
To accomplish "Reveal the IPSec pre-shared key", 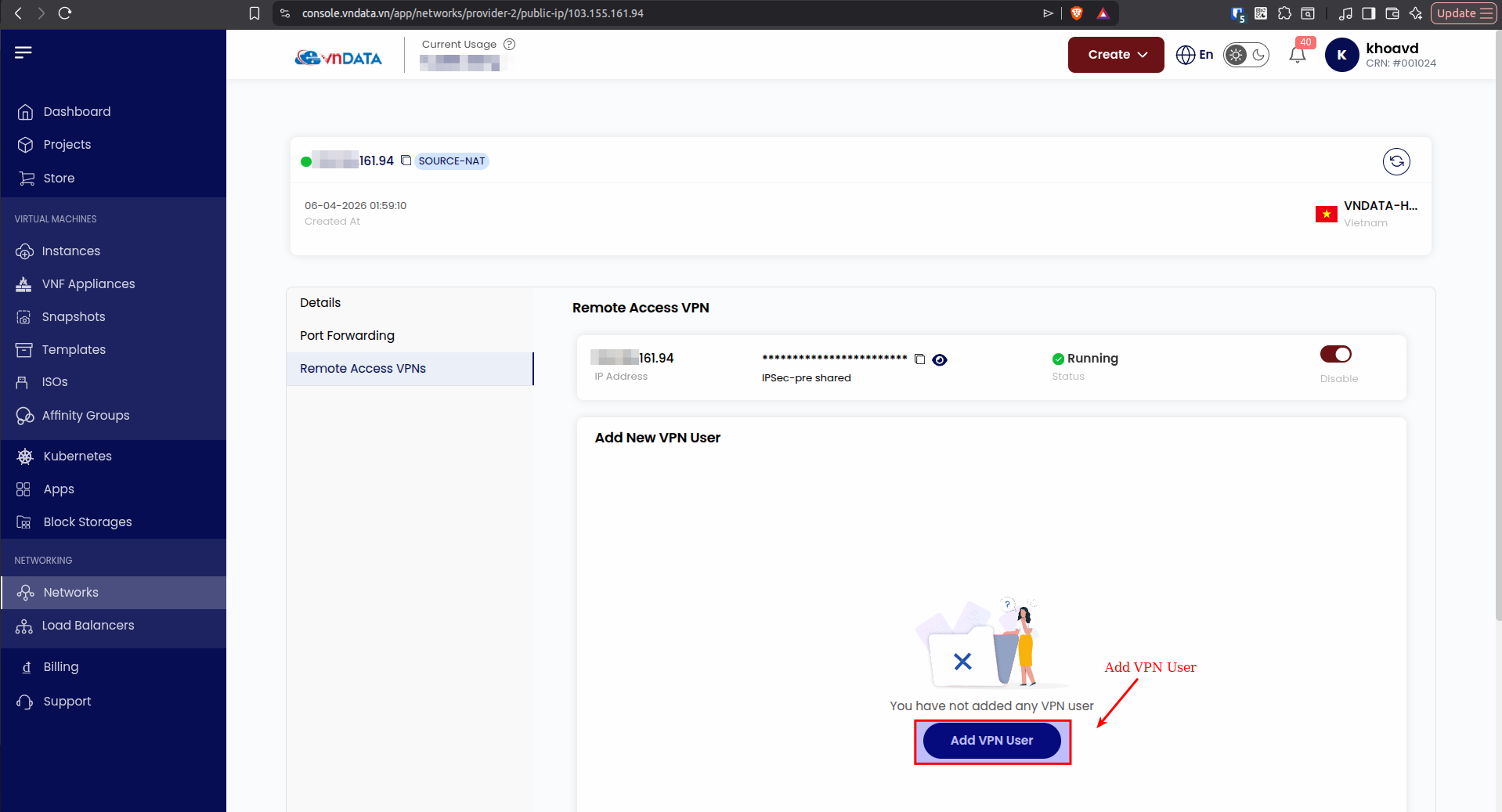I will click(x=940, y=360).
